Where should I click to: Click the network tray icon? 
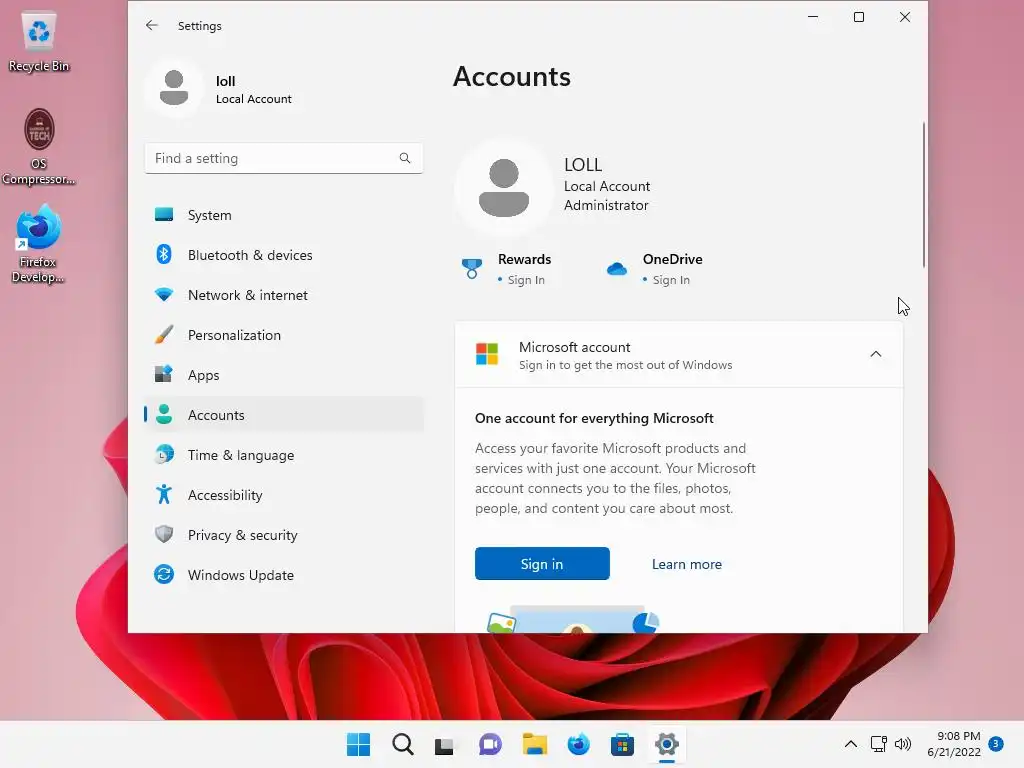(878, 744)
